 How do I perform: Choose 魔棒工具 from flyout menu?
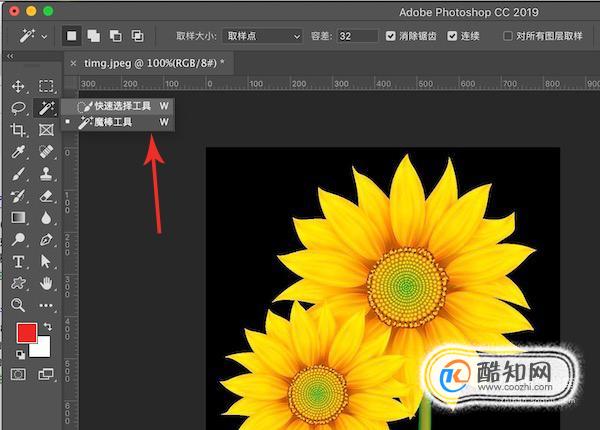(118, 122)
